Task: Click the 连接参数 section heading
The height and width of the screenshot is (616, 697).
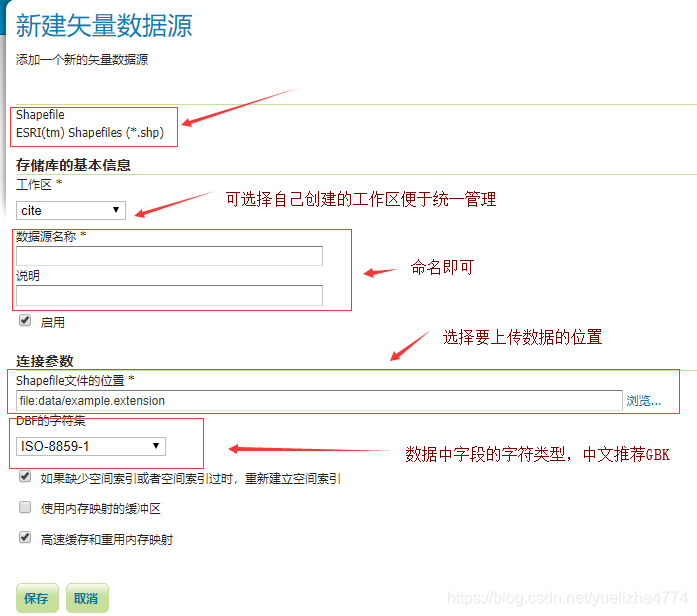Action: [x=44, y=361]
